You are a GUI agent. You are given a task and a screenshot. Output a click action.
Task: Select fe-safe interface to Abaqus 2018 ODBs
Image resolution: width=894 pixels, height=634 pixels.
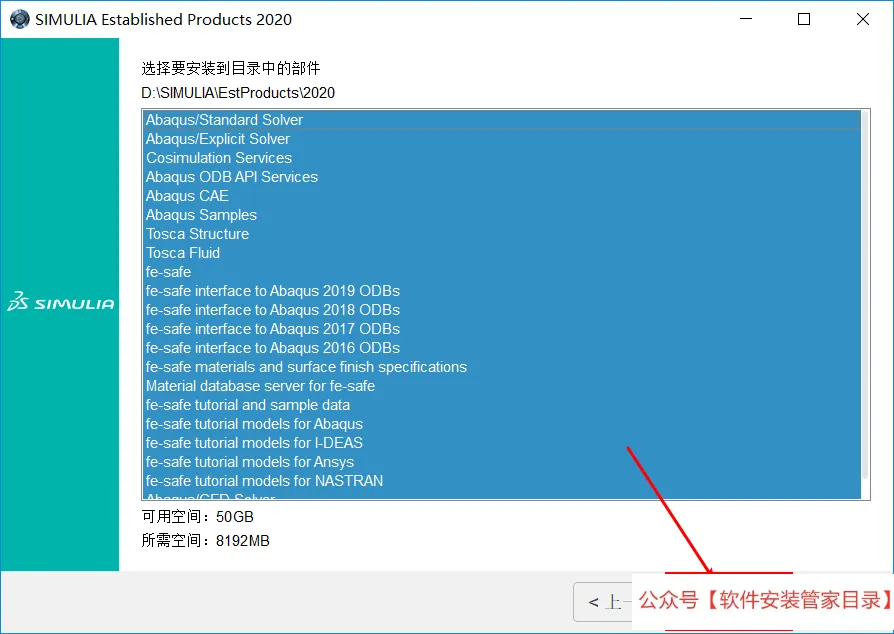coord(502,310)
